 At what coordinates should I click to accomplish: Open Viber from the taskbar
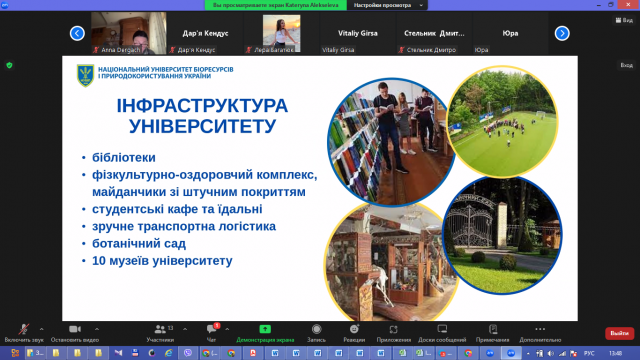188,353
